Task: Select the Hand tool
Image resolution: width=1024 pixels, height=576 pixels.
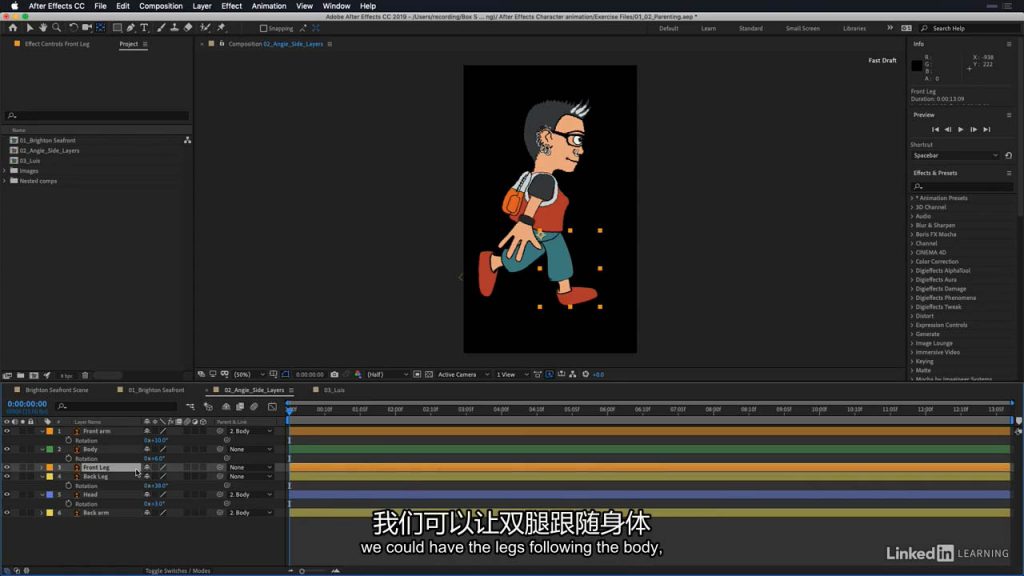Action: pyautogui.click(x=43, y=28)
